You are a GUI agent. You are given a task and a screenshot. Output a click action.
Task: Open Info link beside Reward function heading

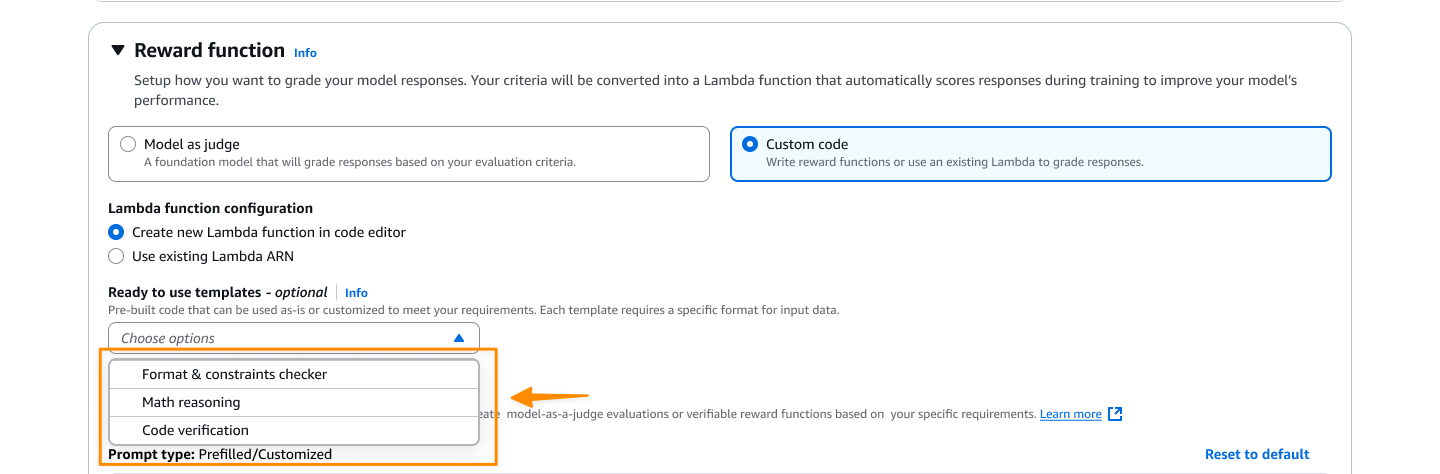tap(305, 52)
